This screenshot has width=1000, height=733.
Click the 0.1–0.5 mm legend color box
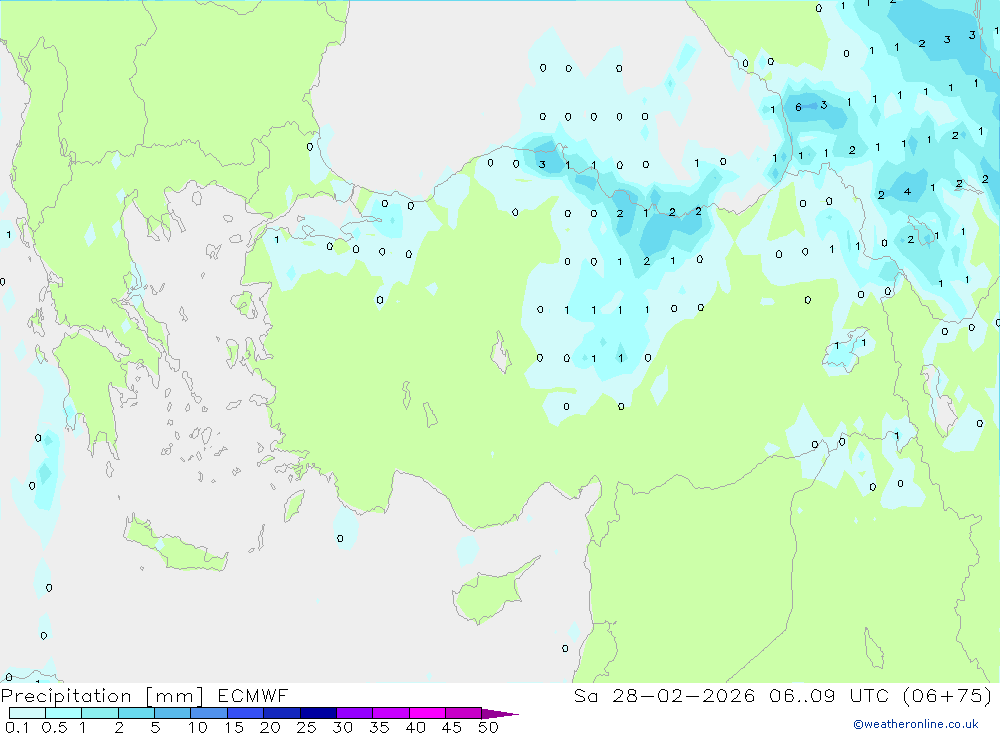[27, 713]
